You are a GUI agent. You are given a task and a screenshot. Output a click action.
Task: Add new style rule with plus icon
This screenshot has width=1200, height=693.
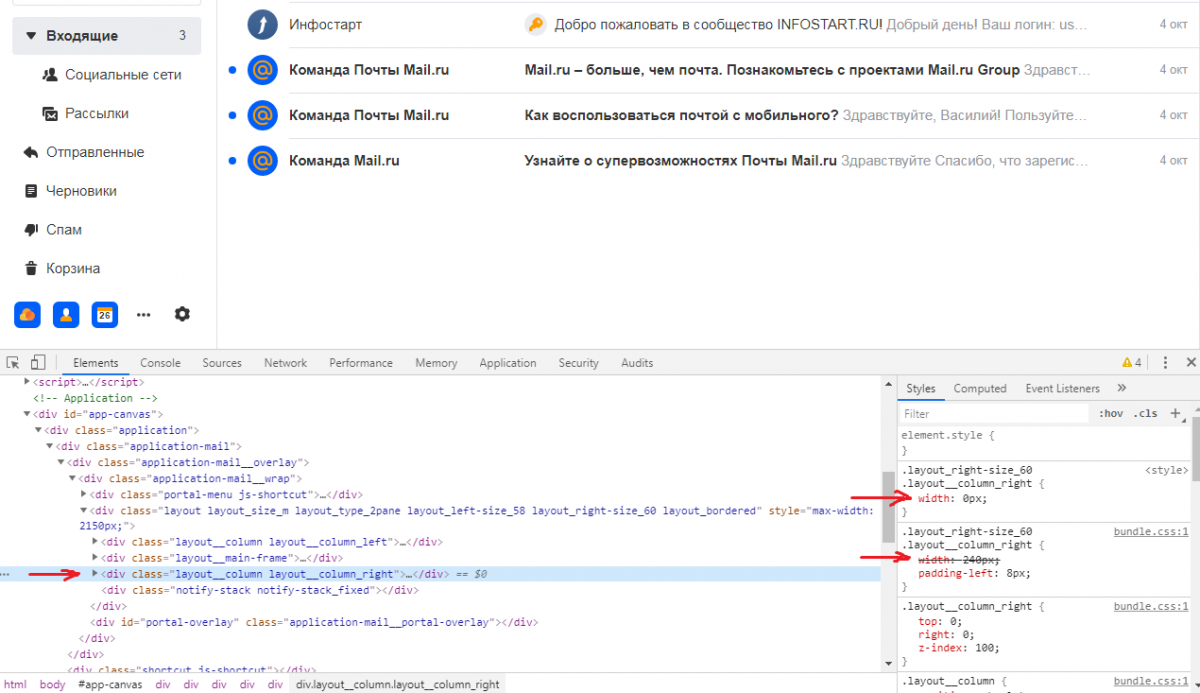click(1175, 413)
